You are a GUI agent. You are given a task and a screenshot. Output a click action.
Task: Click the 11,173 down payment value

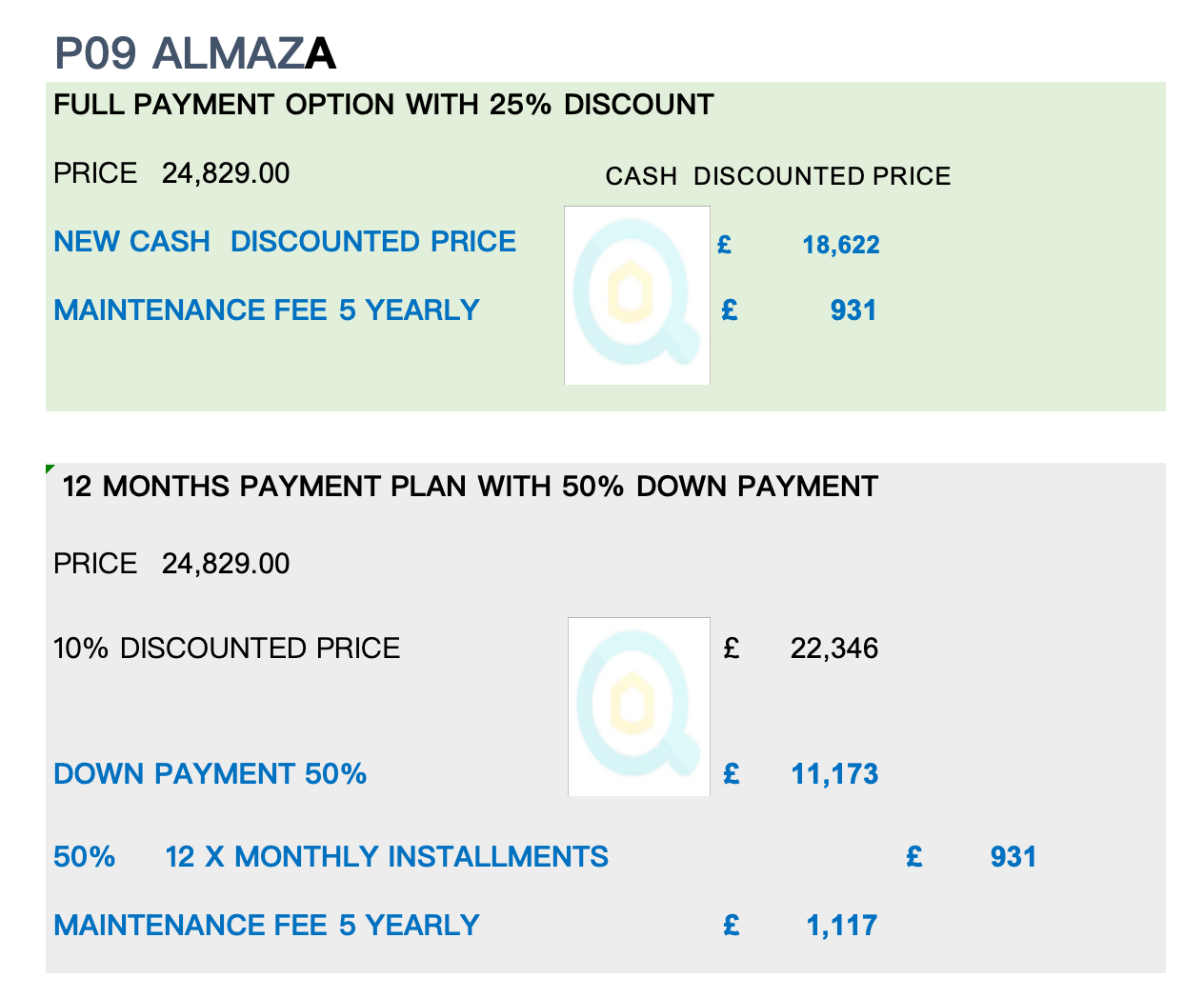point(834,773)
